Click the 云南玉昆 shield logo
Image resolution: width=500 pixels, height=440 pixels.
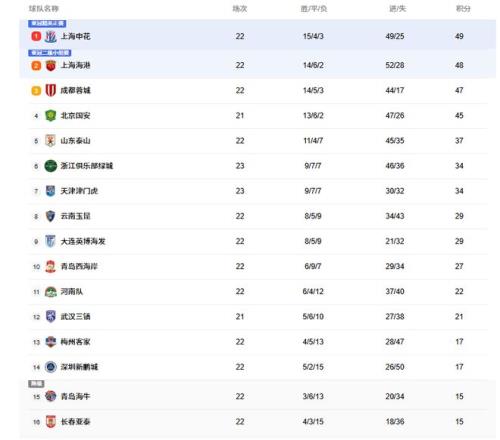point(51,216)
